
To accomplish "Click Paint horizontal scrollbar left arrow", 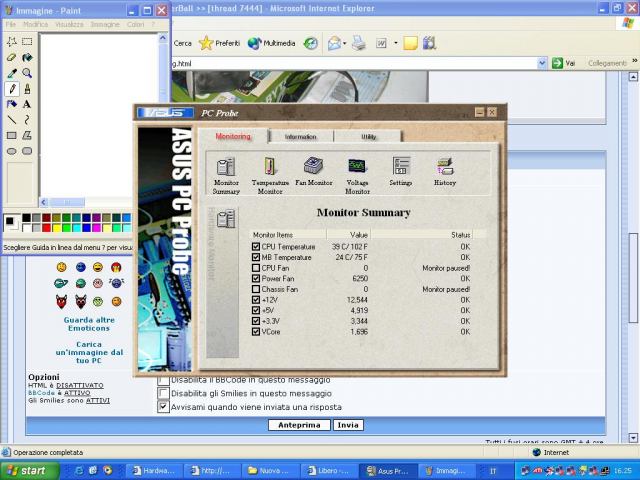I will pos(44,202).
